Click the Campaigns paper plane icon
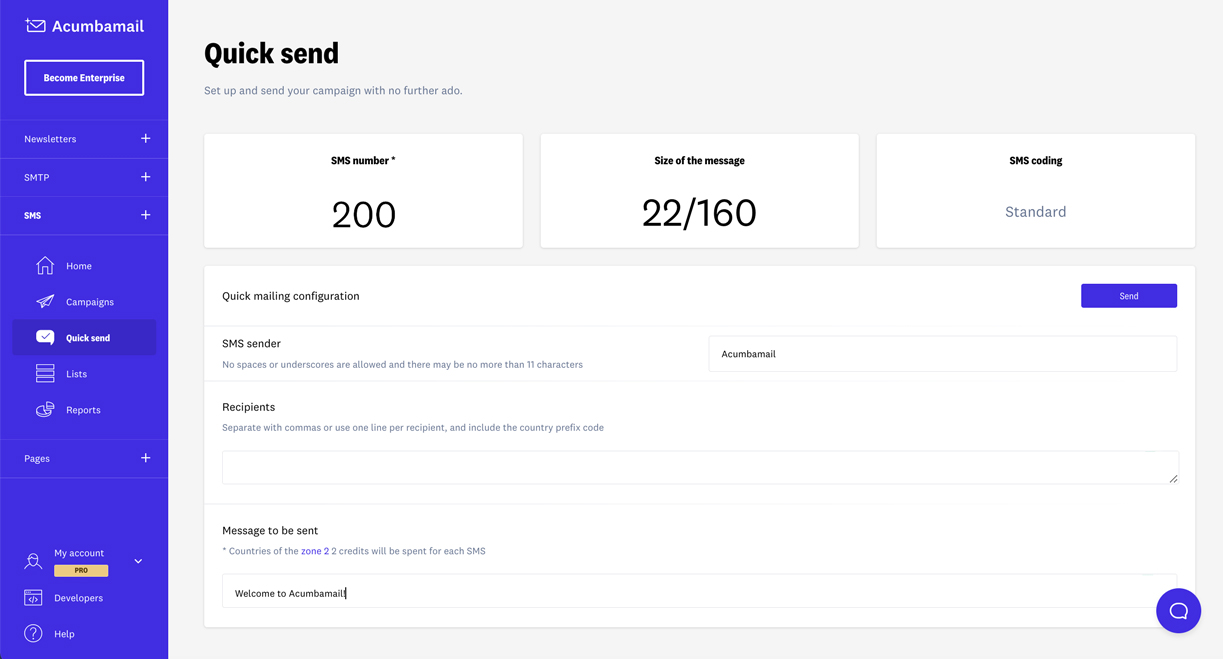This screenshot has height=659, width=1223. [x=45, y=301]
